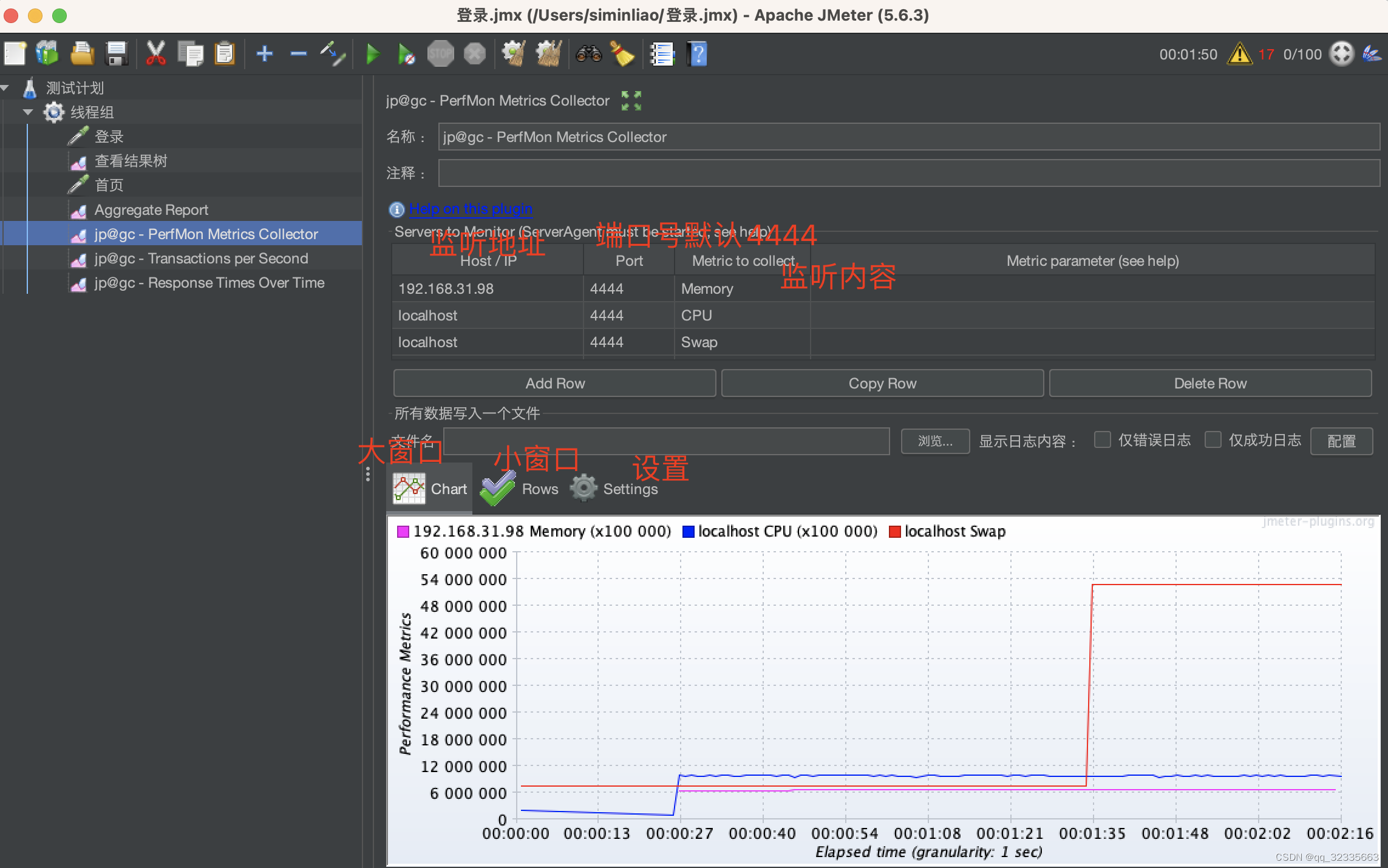This screenshot has height=868, width=1388.
Task: Open Templates with the gift icon
Action: pyautogui.click(x=47, y=53)
